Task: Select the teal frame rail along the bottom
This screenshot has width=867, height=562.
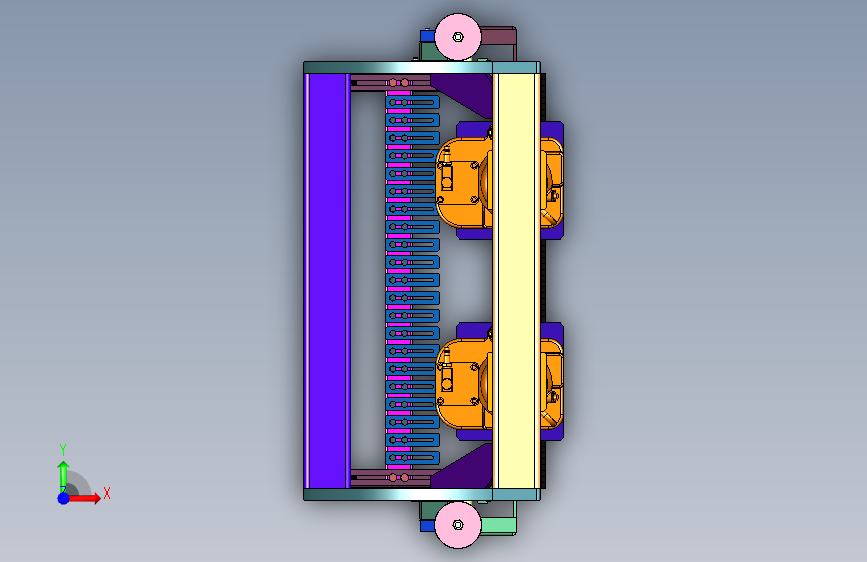Action: tap(422, 495)
